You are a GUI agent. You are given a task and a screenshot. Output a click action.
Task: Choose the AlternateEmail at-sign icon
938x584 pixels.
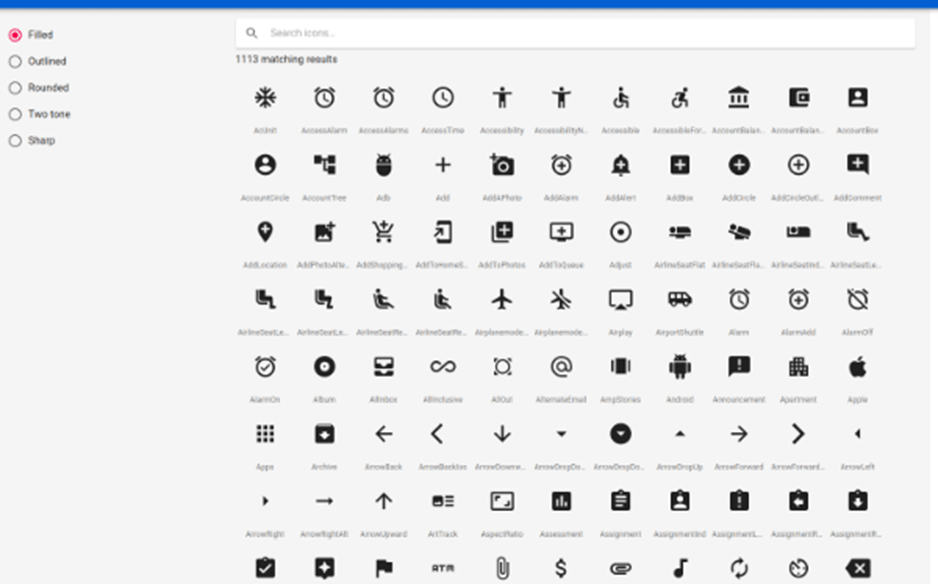point(561,366)
